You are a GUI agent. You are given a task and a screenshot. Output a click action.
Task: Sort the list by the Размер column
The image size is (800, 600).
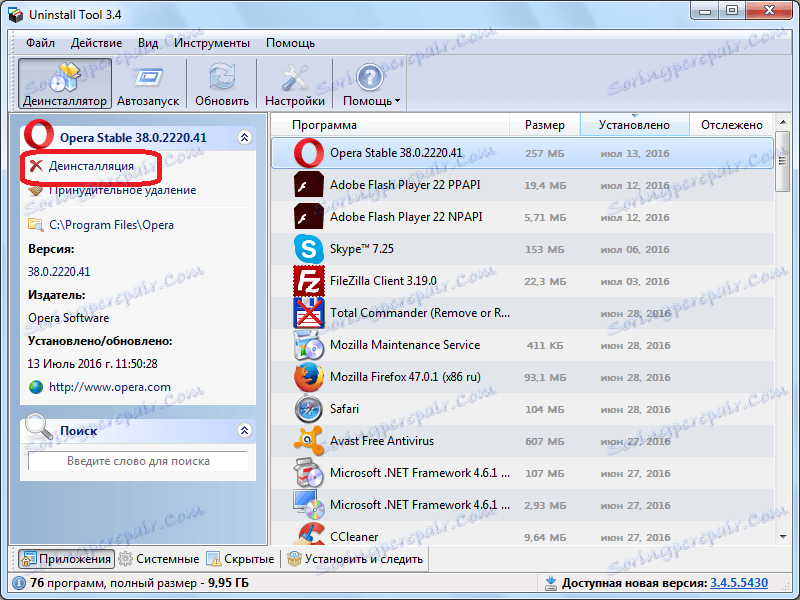coord(544,125)
